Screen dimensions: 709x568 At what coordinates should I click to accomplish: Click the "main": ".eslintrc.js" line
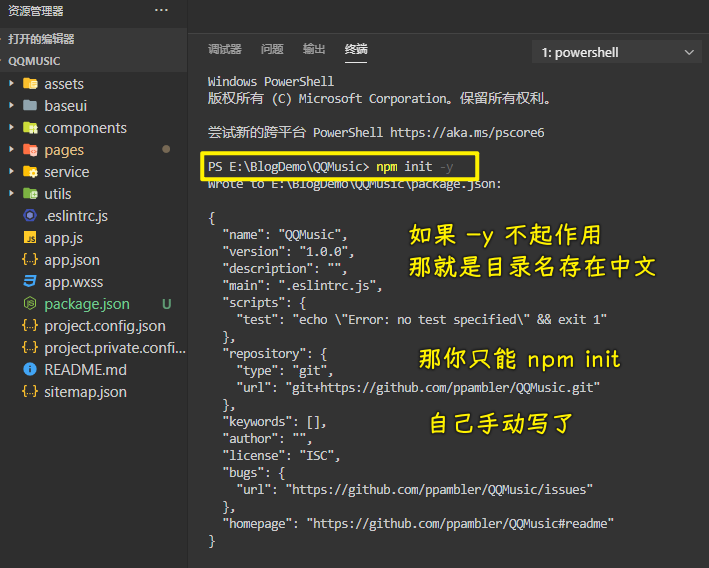(x=302, y=286)
